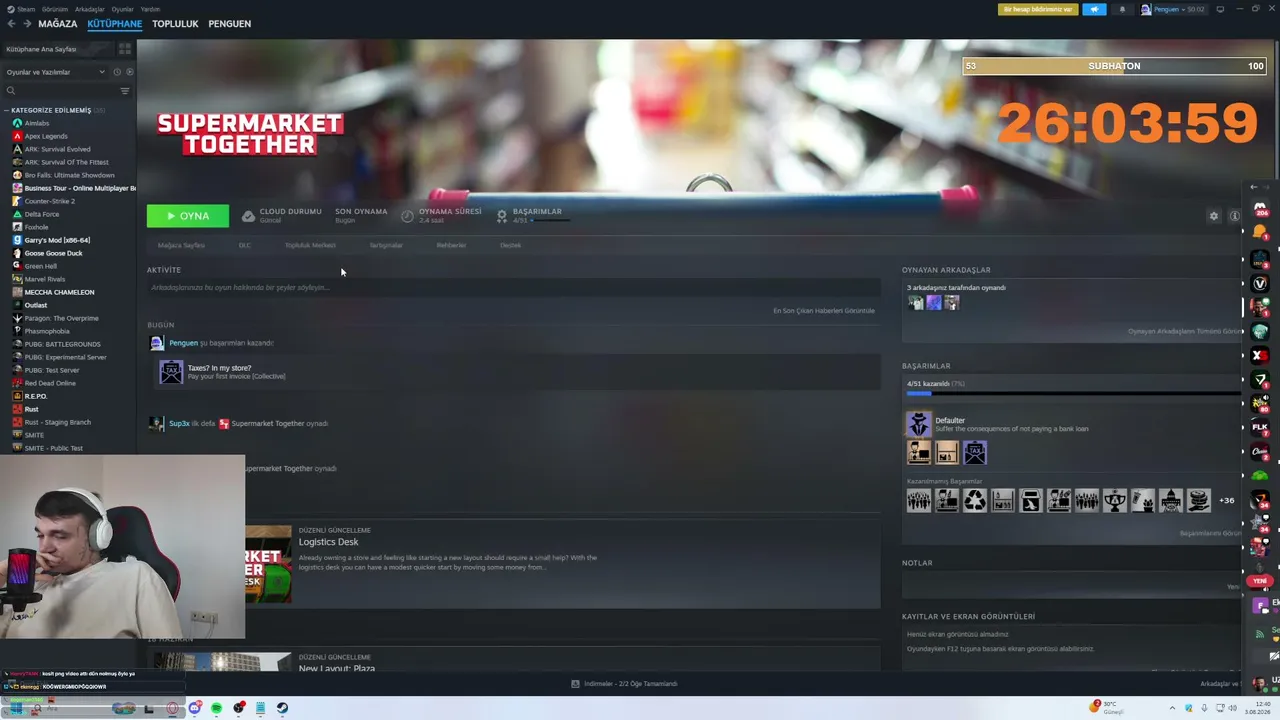
Task: Open the Görünüm menu
Action: [x=55, y=9]
